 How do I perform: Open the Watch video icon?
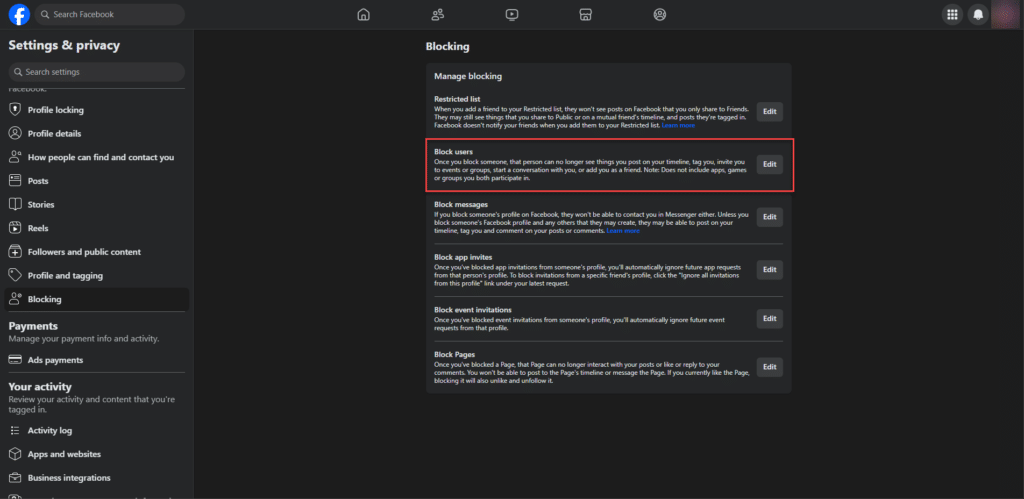click(x=512, y=14)
